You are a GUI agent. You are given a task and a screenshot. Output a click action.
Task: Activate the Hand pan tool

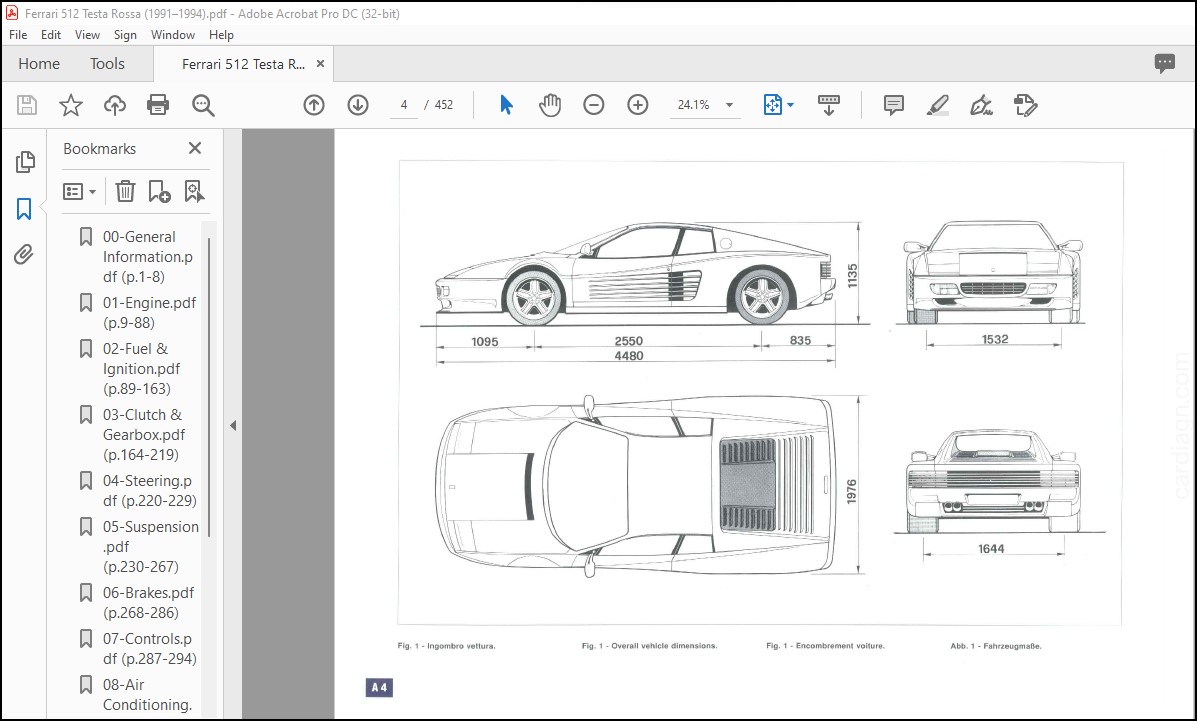[550, 105]
